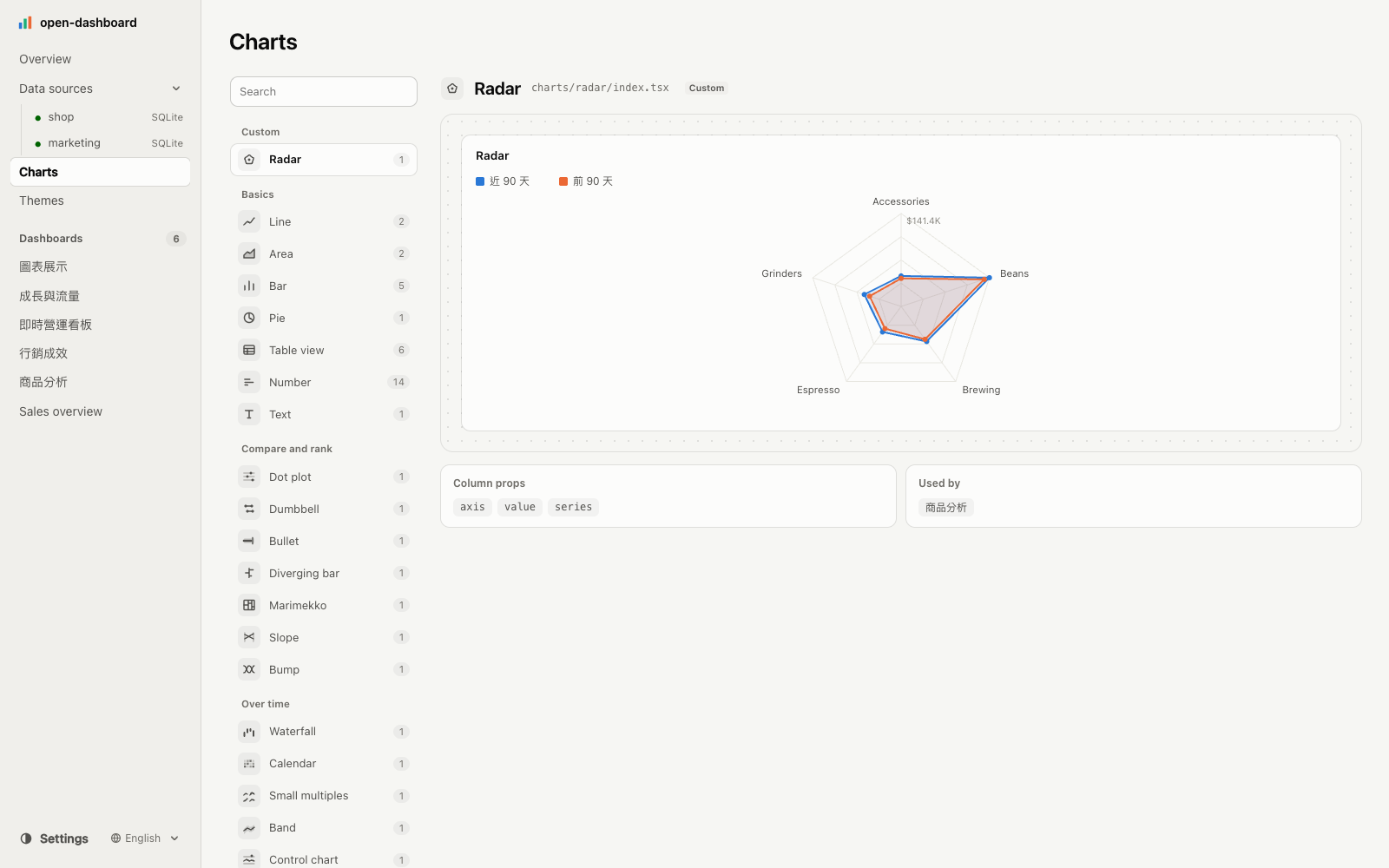
Task: Focus the chart Search field
Action: click(x=324, y=92)
